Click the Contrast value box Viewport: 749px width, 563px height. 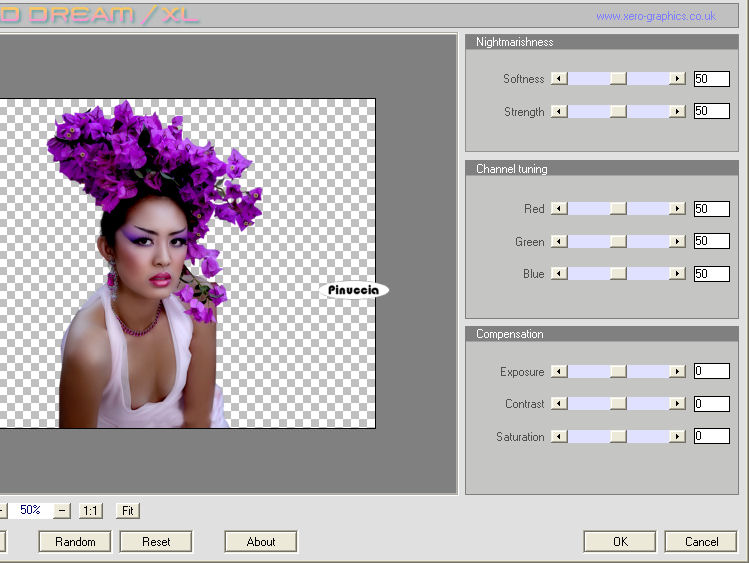coord(712,404)
